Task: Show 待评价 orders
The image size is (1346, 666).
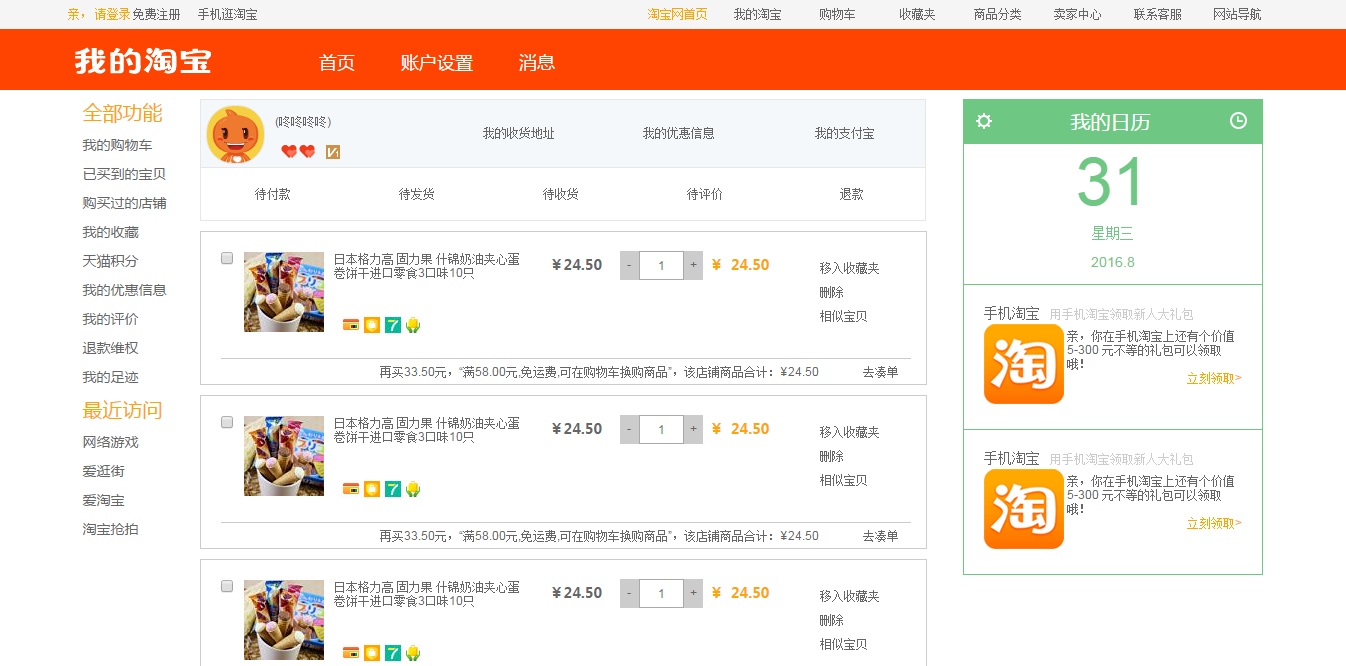Action: coord(704,194)
